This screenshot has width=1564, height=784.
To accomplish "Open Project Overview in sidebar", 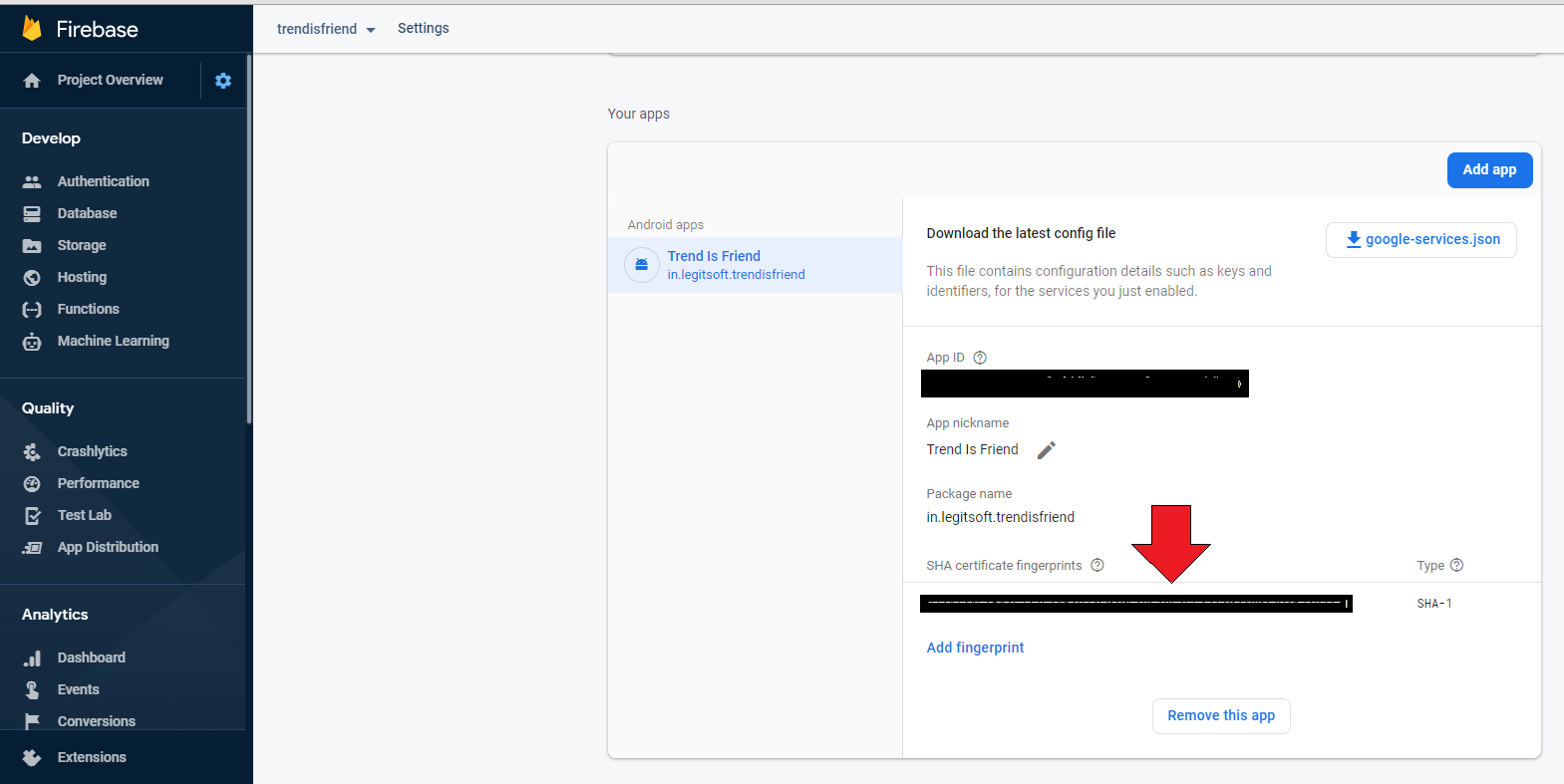I will (x=110, y=80).
